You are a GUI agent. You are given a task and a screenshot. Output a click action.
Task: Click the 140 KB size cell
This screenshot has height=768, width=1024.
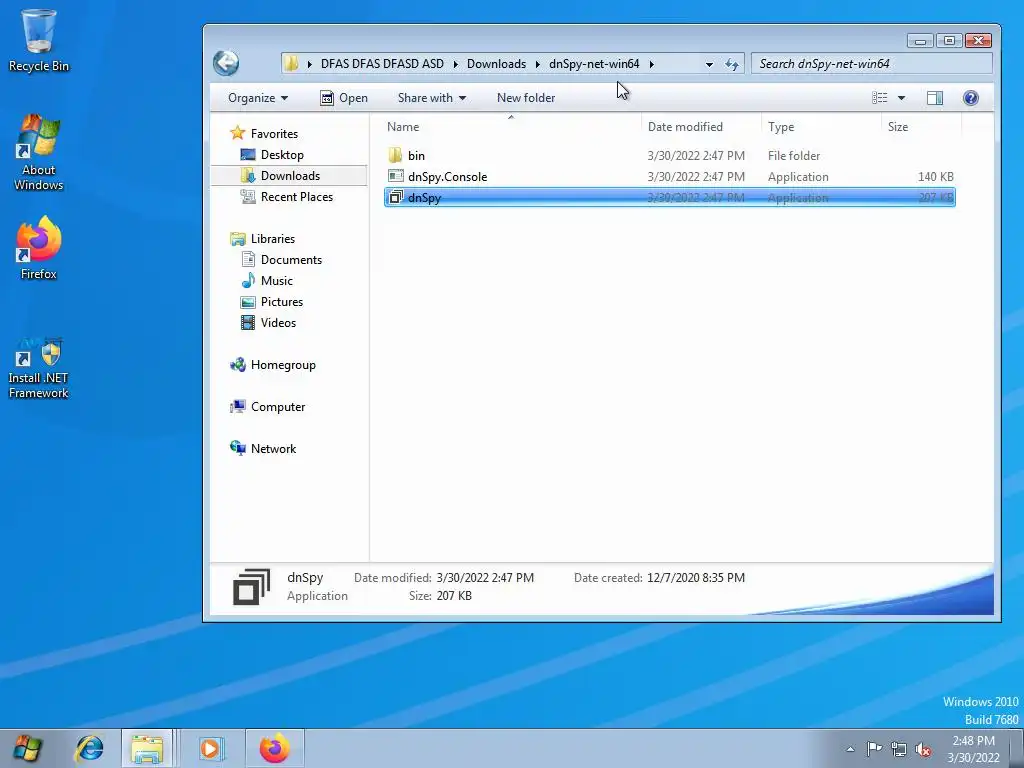(935, 176)
